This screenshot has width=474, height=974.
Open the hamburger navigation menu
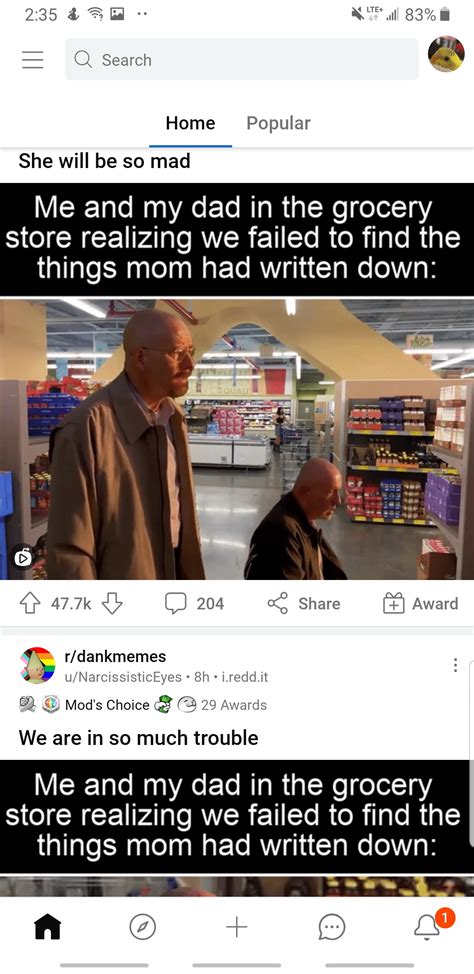(x=32, y=60)
